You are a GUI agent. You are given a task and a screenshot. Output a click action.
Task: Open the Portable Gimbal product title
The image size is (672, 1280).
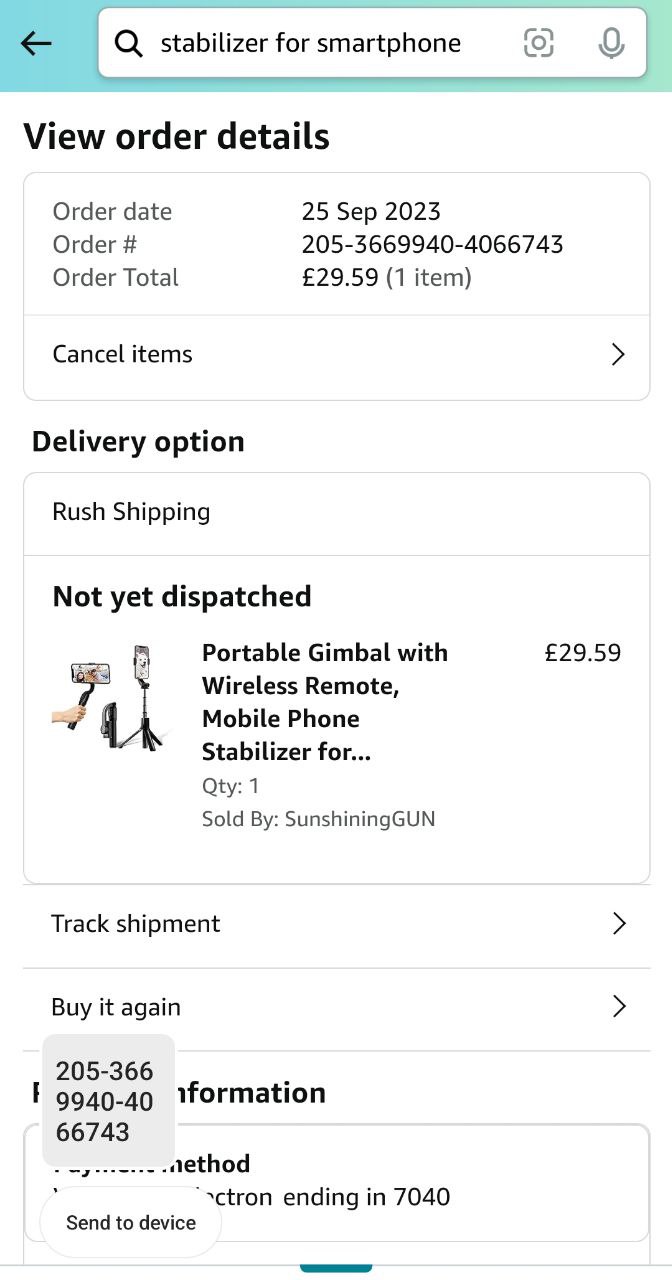click(325, 701)
